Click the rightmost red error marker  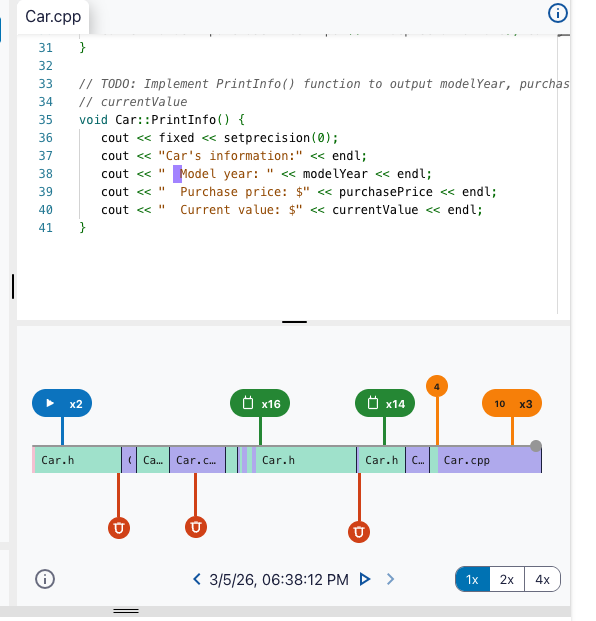click(359, 532)
